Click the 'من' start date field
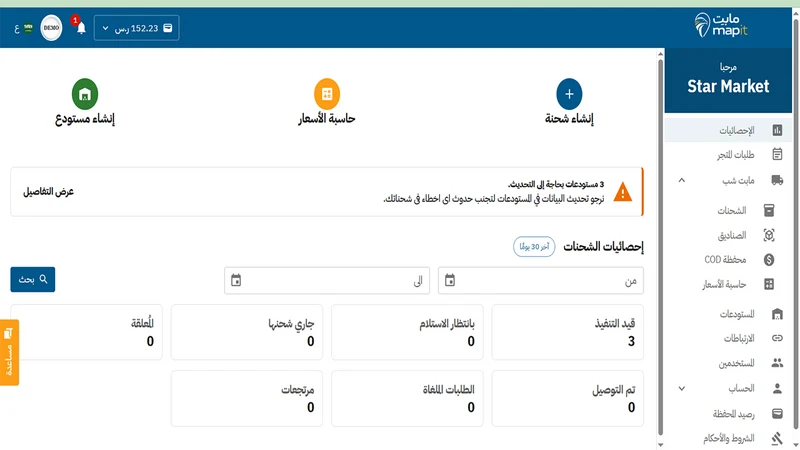The image size is (800, 450). coord(541,280)
